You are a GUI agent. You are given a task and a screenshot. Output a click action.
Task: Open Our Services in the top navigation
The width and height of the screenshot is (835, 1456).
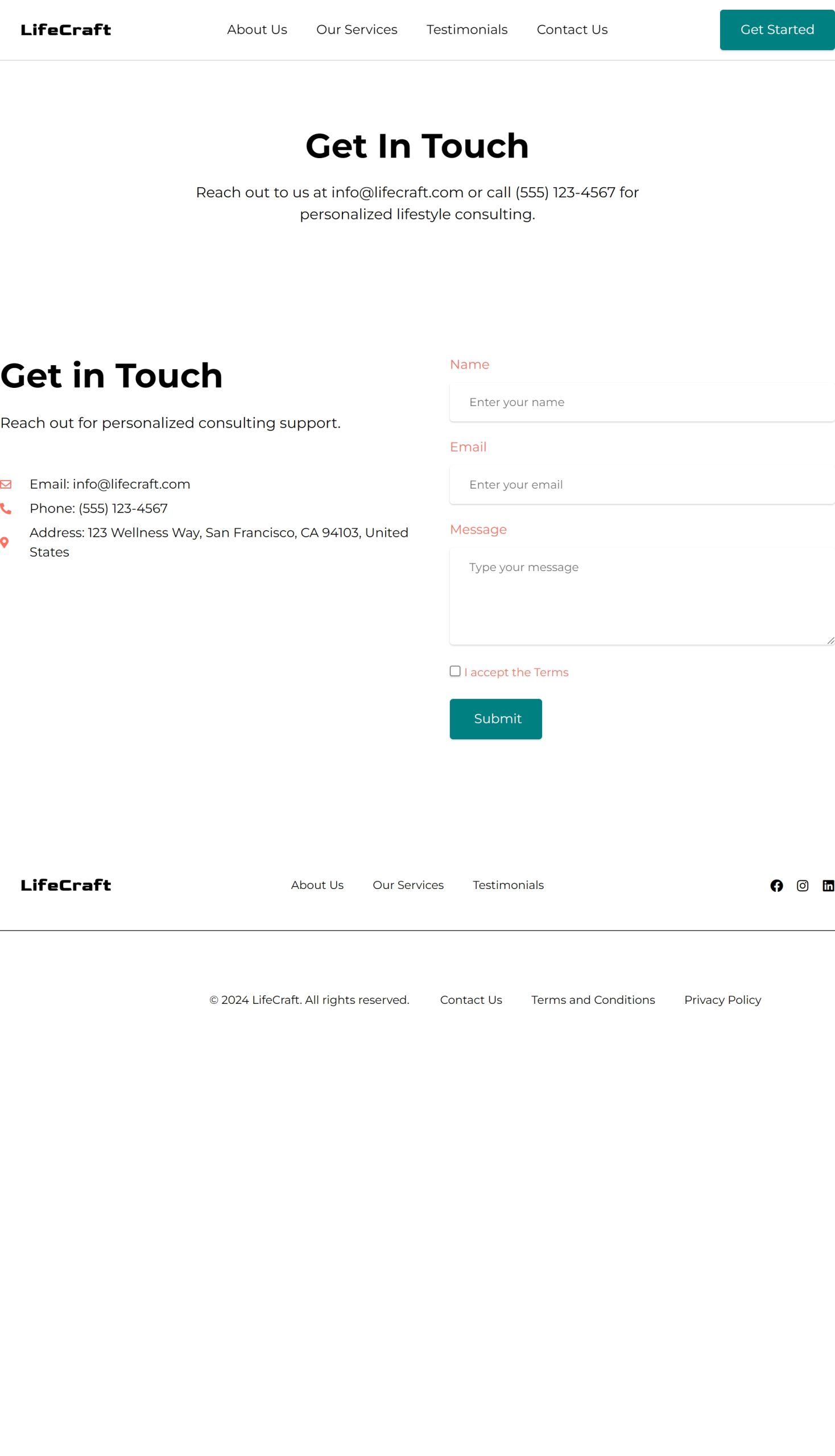357,30
